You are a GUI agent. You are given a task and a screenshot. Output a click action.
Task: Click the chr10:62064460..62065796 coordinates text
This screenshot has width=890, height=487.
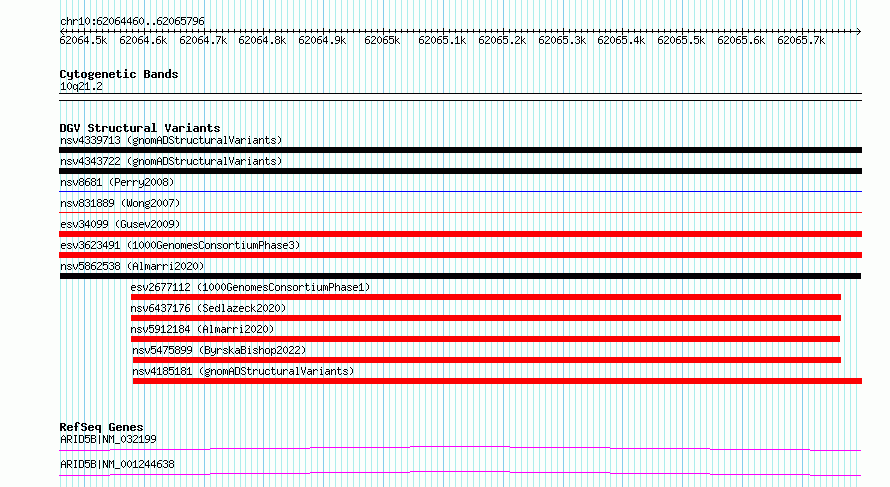[x=132, y=21]
